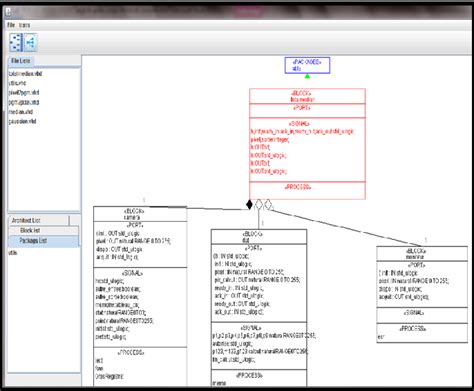Viewport: 474px width, 391px height.
Task: Click the PROCESS section of red block
Action: (307, 190)
